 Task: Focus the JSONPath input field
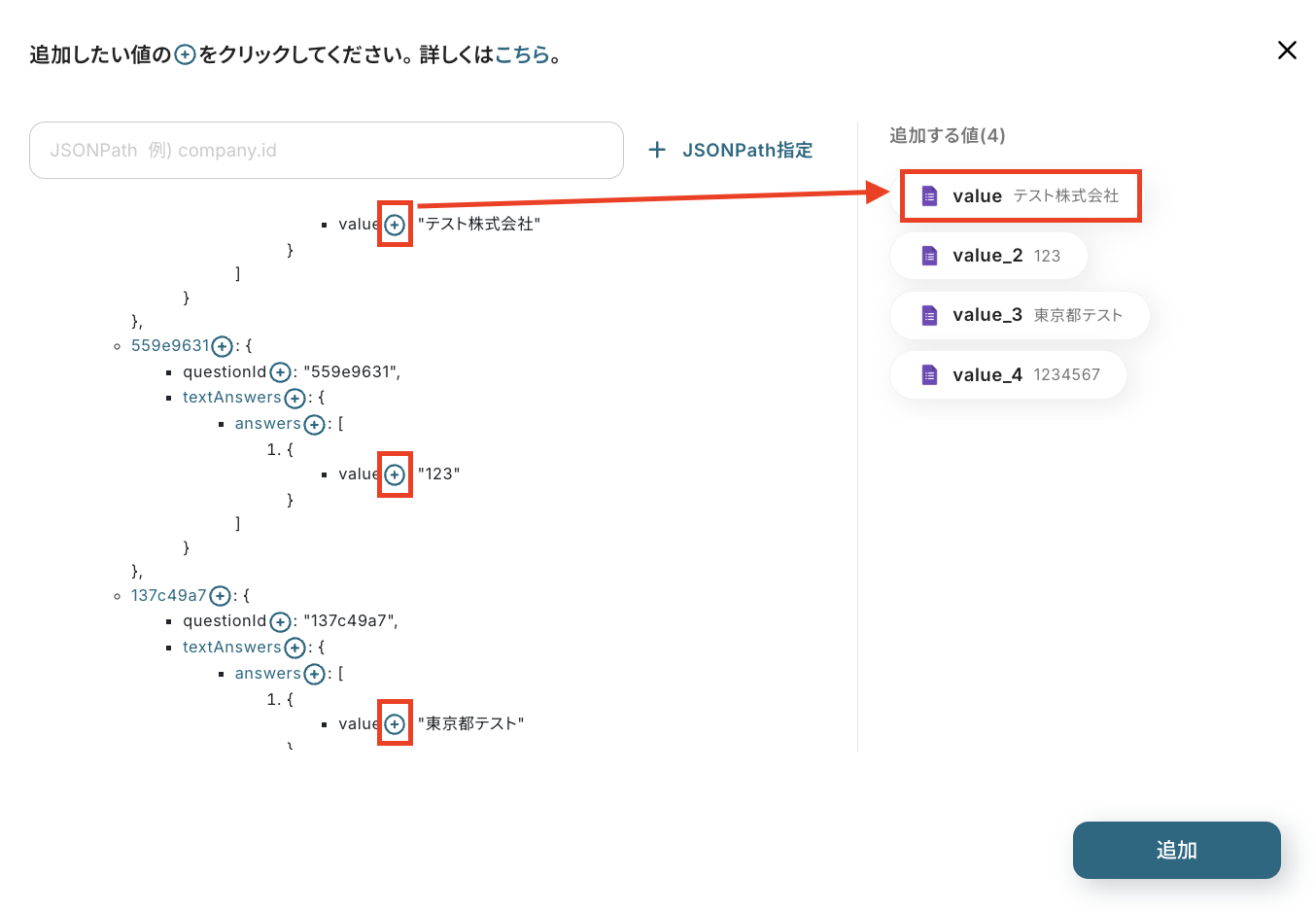[x=327, y=150]
